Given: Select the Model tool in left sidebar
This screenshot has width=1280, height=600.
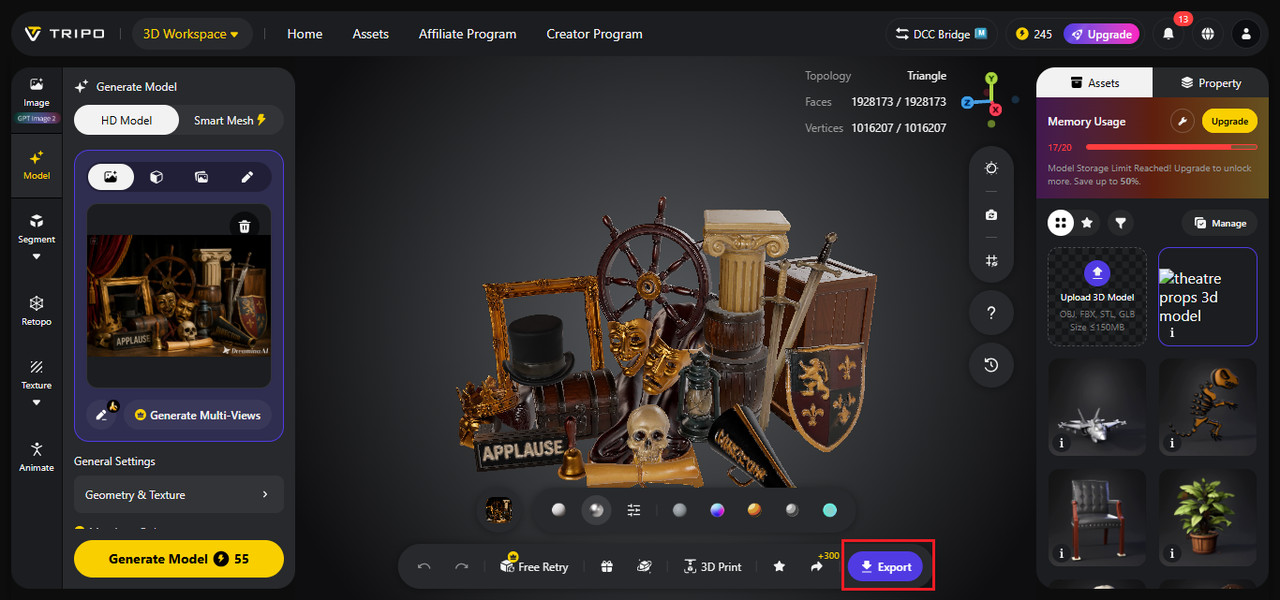Looking at the screenshot, I should (37, 165).
